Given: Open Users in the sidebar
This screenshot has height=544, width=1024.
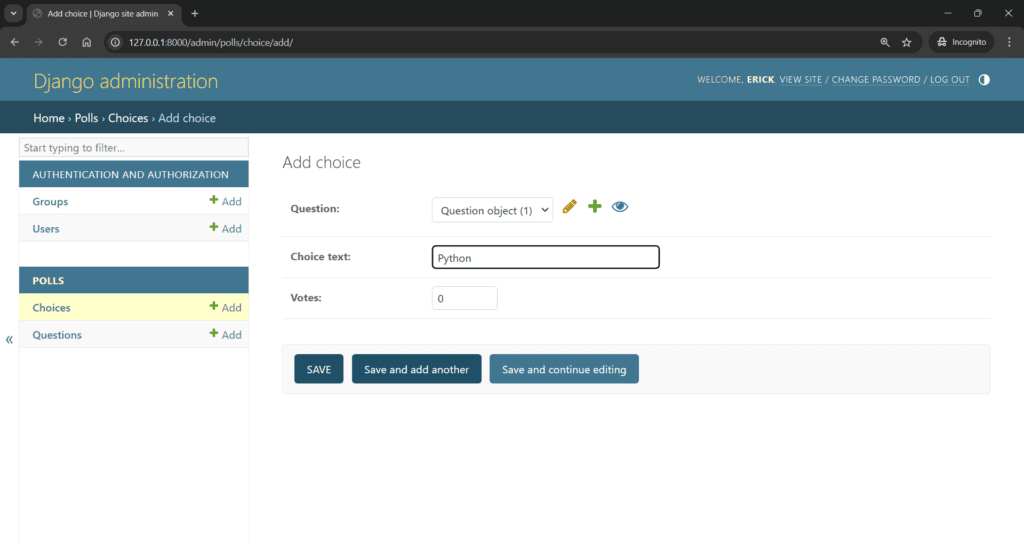Looking at the screenshot, I should tap(46, 229).
